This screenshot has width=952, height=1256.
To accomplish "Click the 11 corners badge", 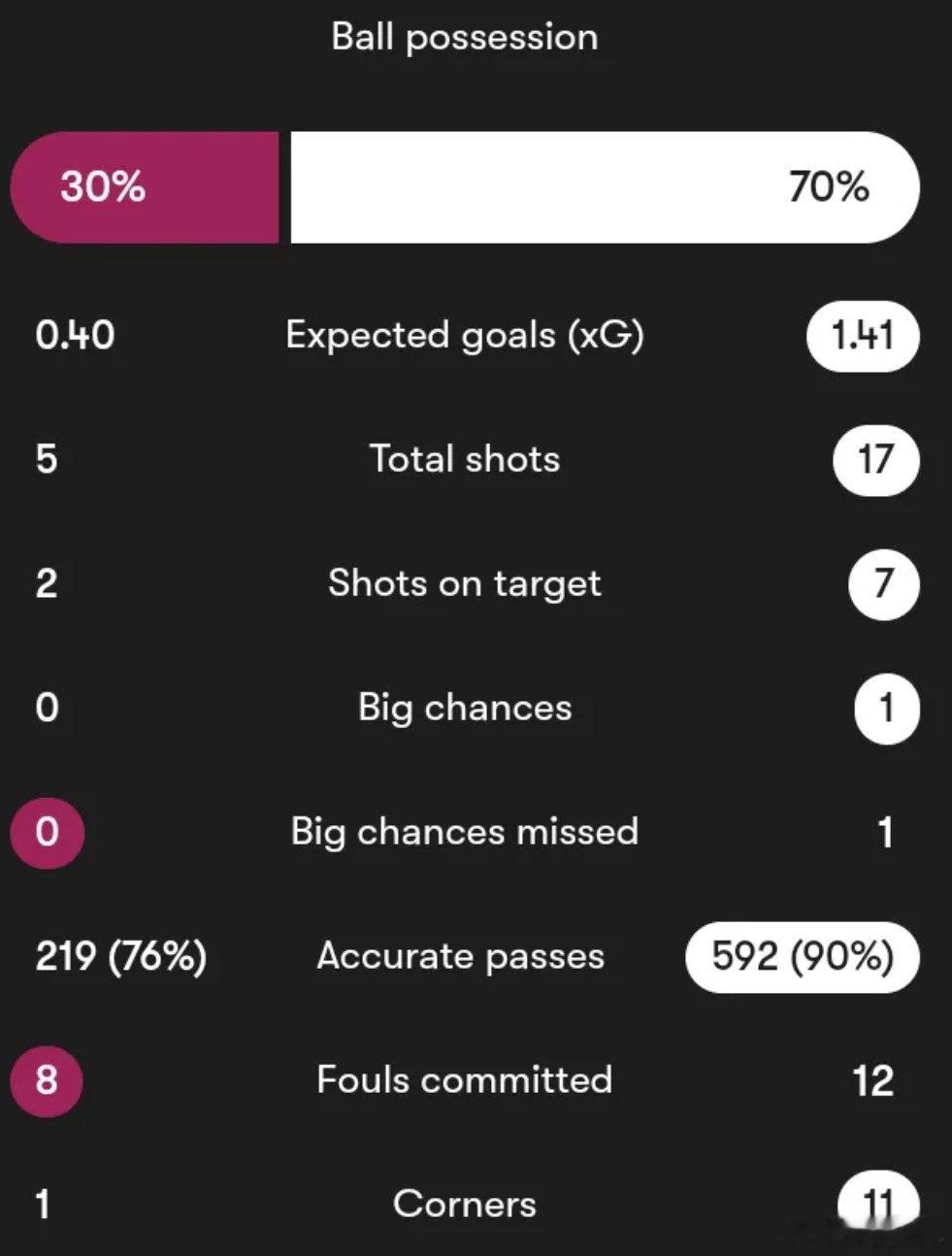I will (878, 1204).
